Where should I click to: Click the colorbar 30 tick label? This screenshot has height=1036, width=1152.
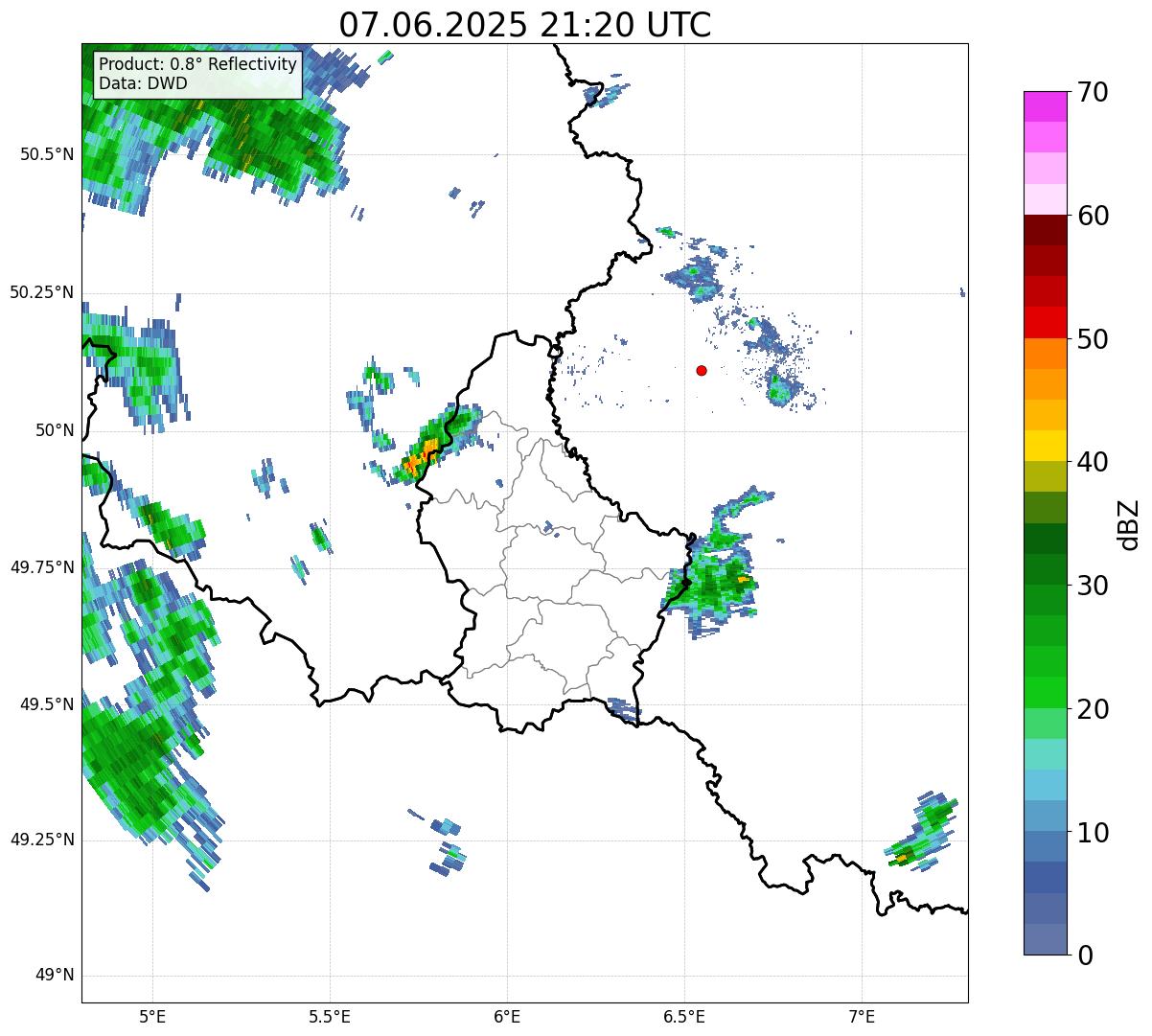pyautogui.click(x=1093, y=586)
